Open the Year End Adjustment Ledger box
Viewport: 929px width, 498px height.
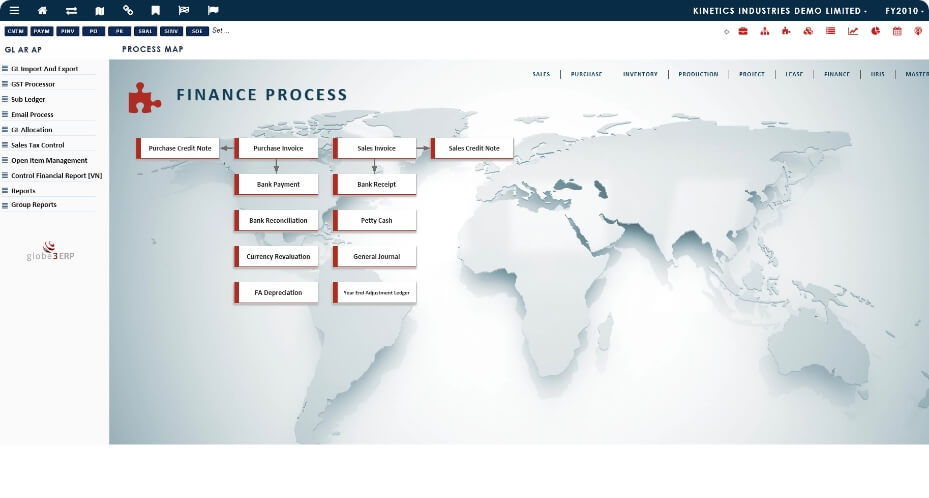pos(375,293)
